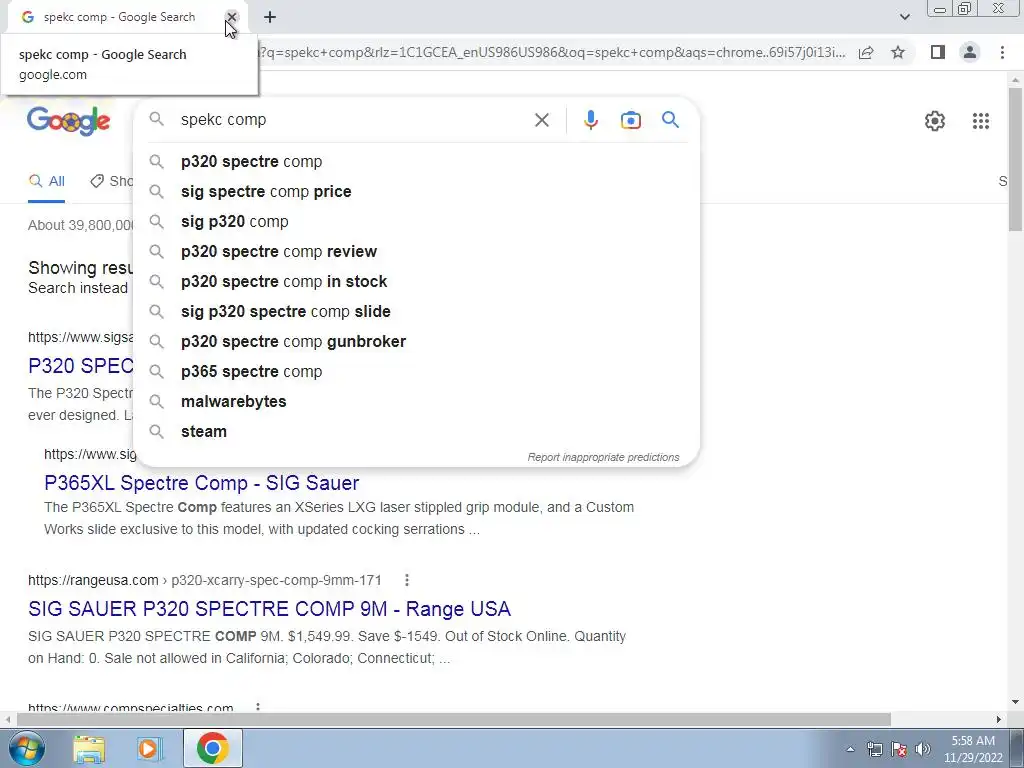Select suggestion "sig spectre comp price"
Image resolution: width=1024 pixels, height=768 pixels.
click(x=417, y=191)
